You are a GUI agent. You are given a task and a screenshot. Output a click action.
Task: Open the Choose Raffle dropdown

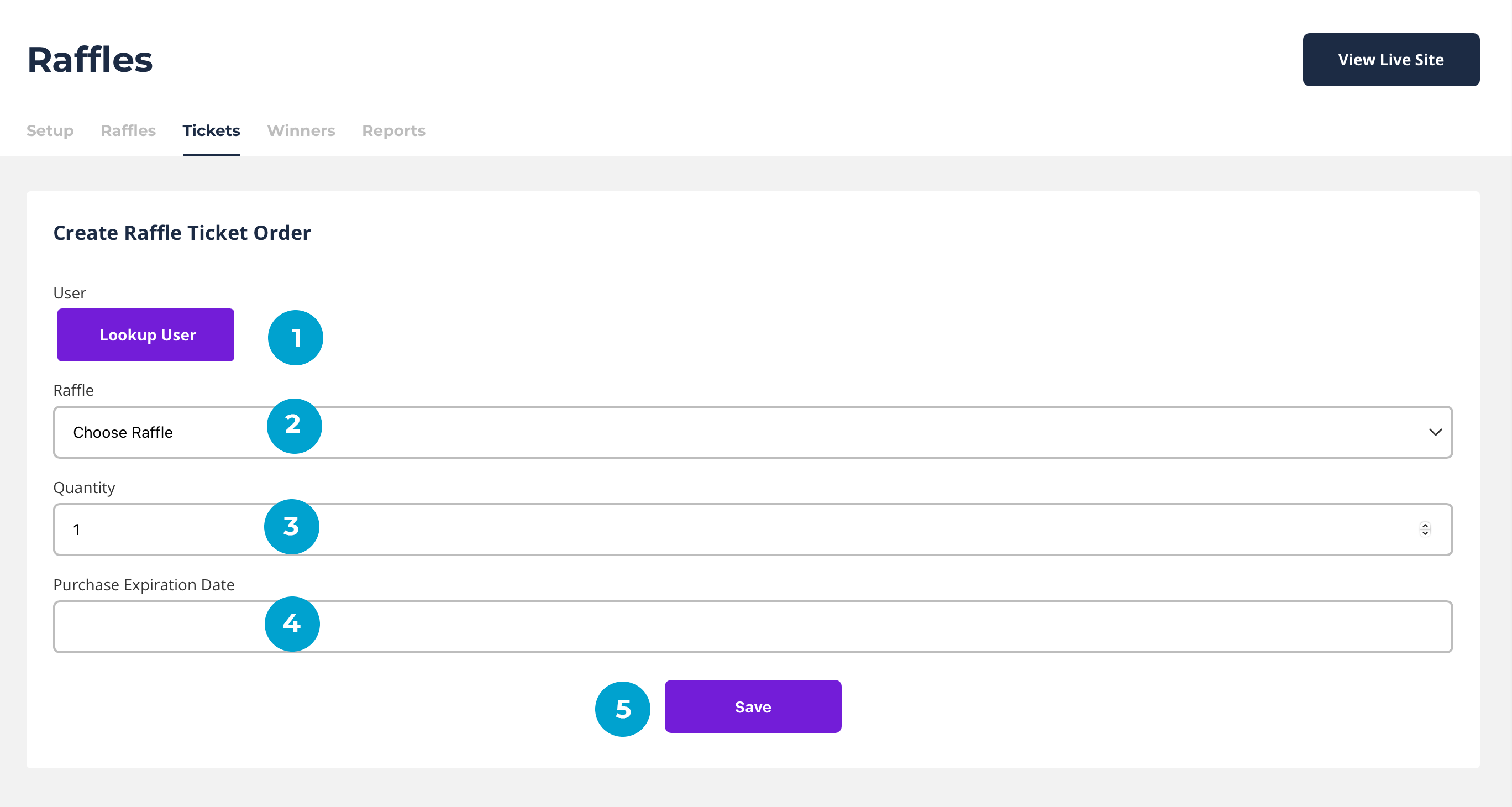point(752,432)
